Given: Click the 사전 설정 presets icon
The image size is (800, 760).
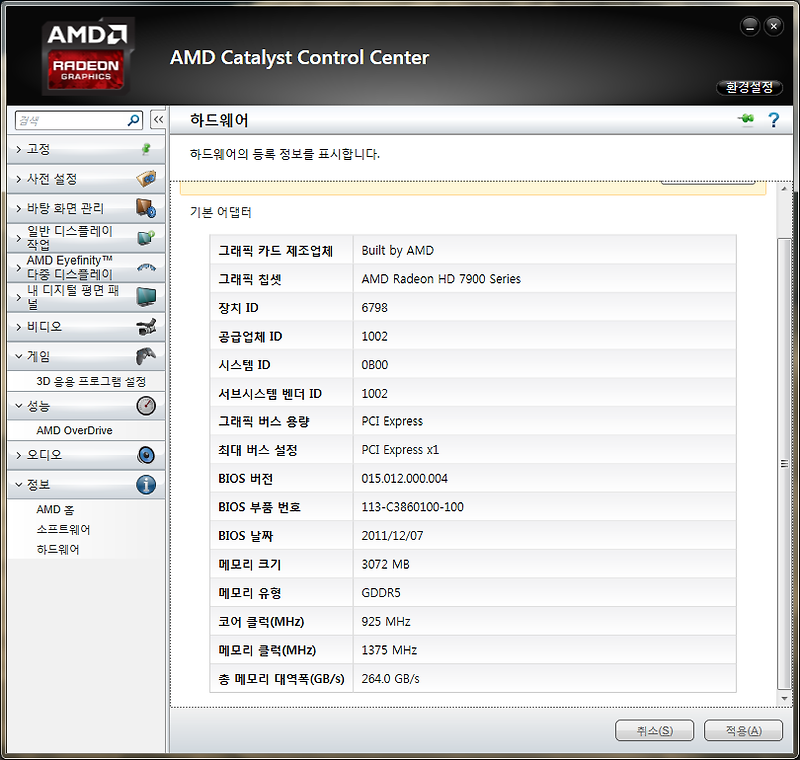Looking at the screenshot, I should click(x=146, y=179).
